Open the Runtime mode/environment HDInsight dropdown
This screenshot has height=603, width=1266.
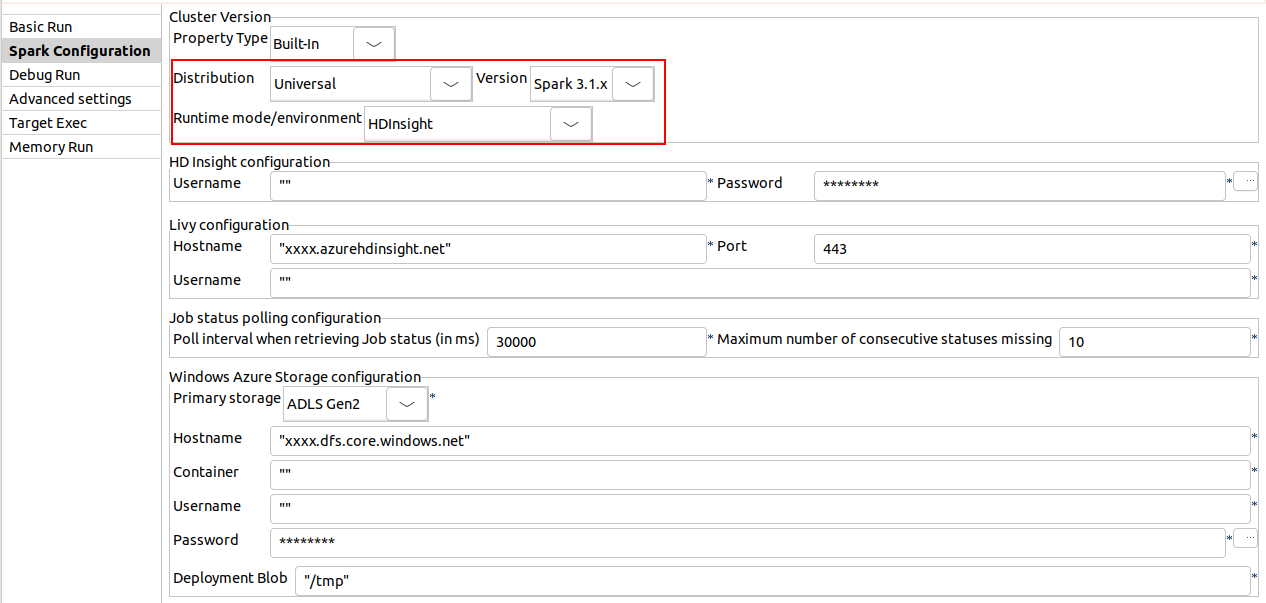[x=570, y=124]
